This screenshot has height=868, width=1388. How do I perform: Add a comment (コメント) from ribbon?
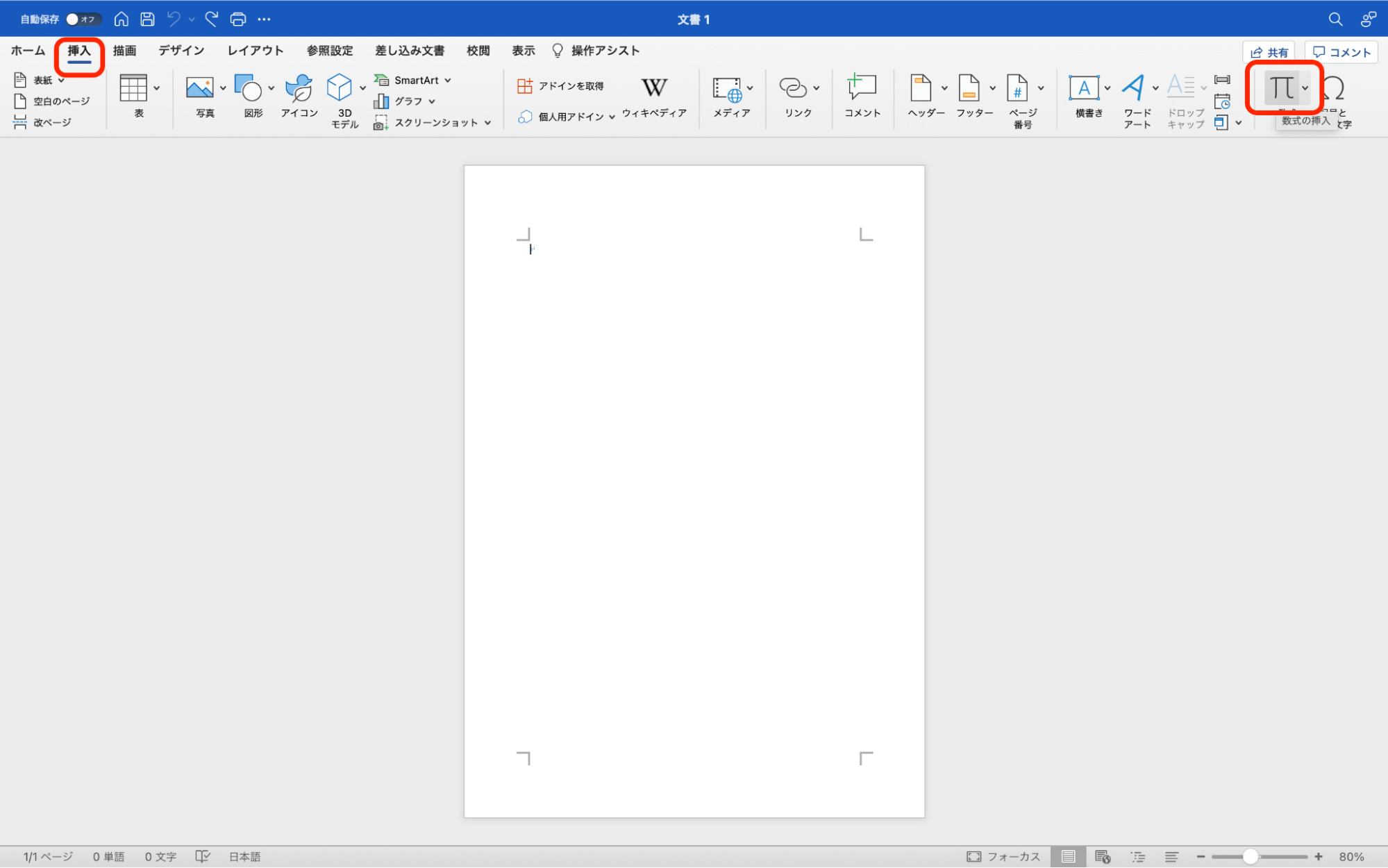[x=862, y=95]
